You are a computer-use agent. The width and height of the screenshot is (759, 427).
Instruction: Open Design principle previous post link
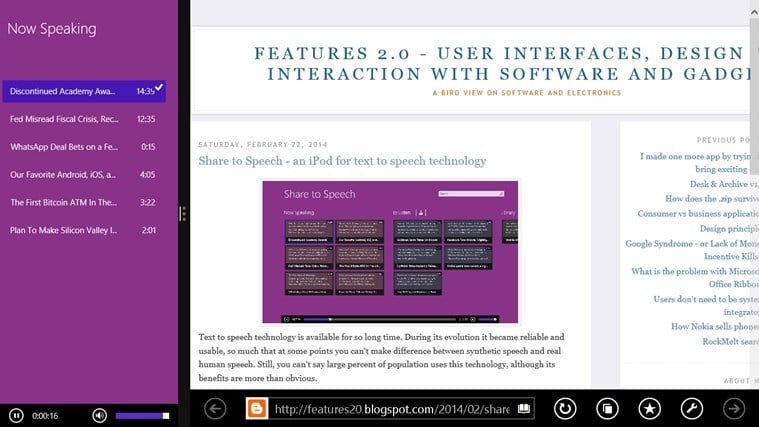pos(729,229)
